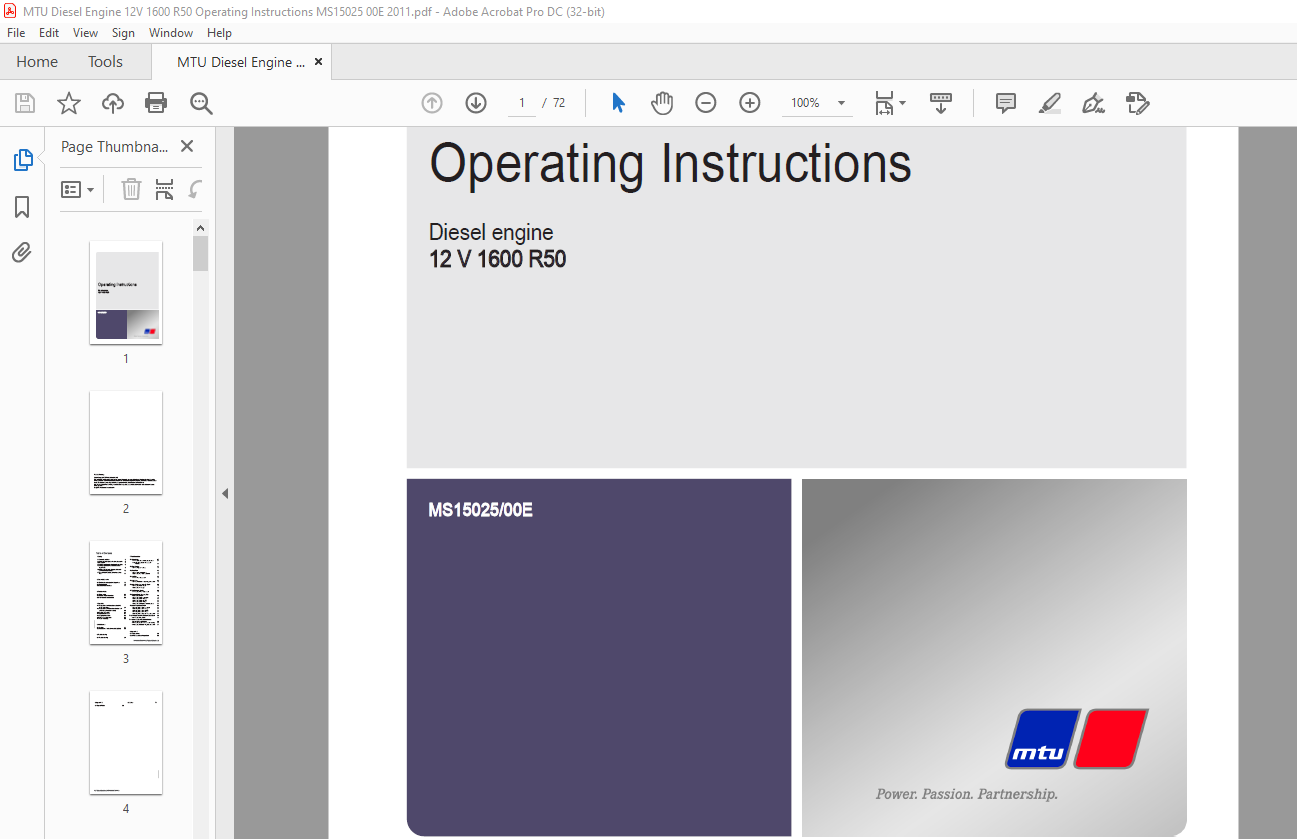Image resolution: width=1297 pixels, height=839 pixels.
Task: Add a sticky note comment
Action: point(1006,103)
